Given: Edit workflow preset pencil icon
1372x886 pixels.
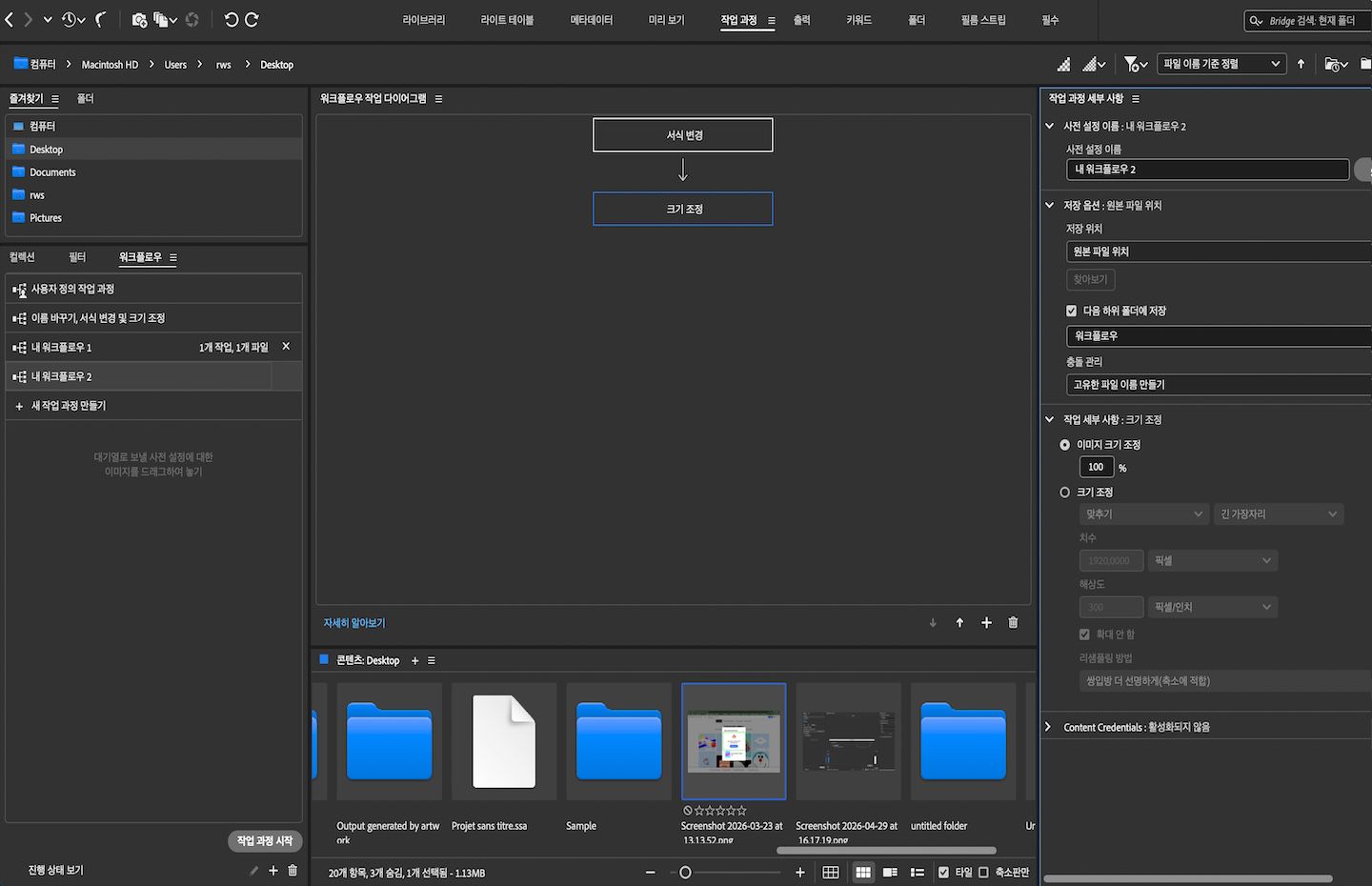Looking at the screenshot, I should 253,870.
